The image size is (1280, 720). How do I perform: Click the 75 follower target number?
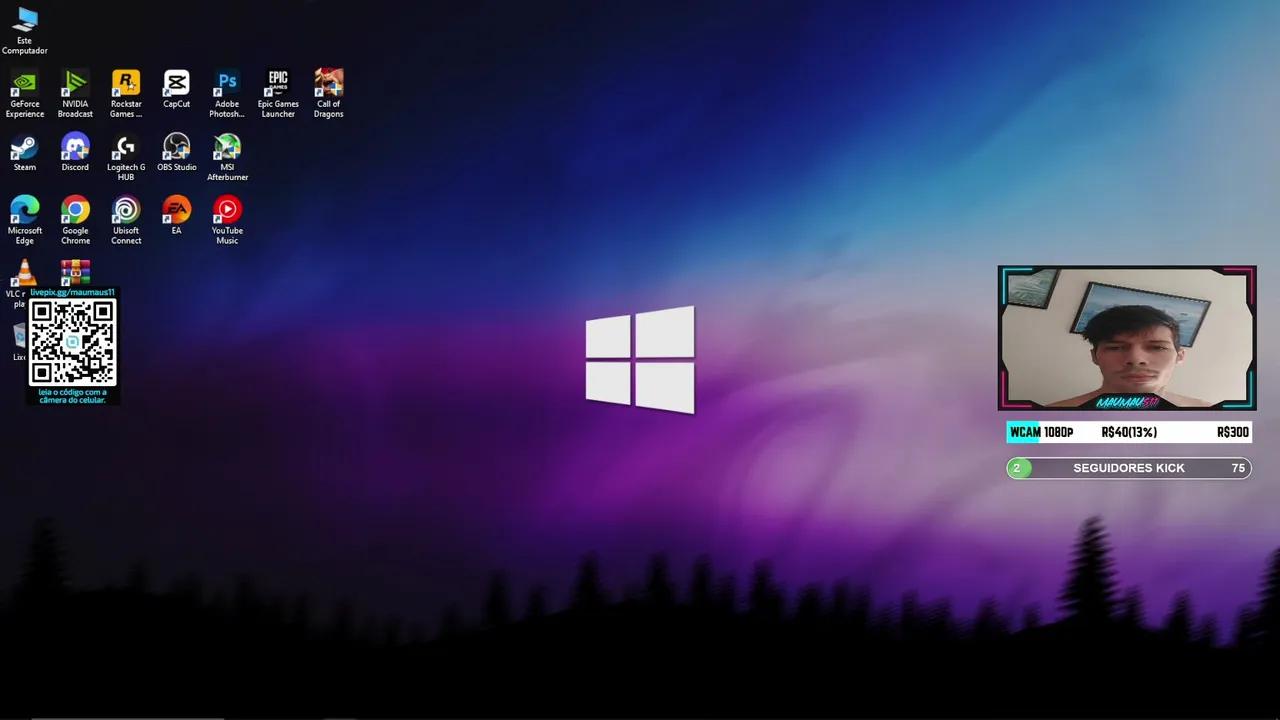click(x=1238, y=468)
